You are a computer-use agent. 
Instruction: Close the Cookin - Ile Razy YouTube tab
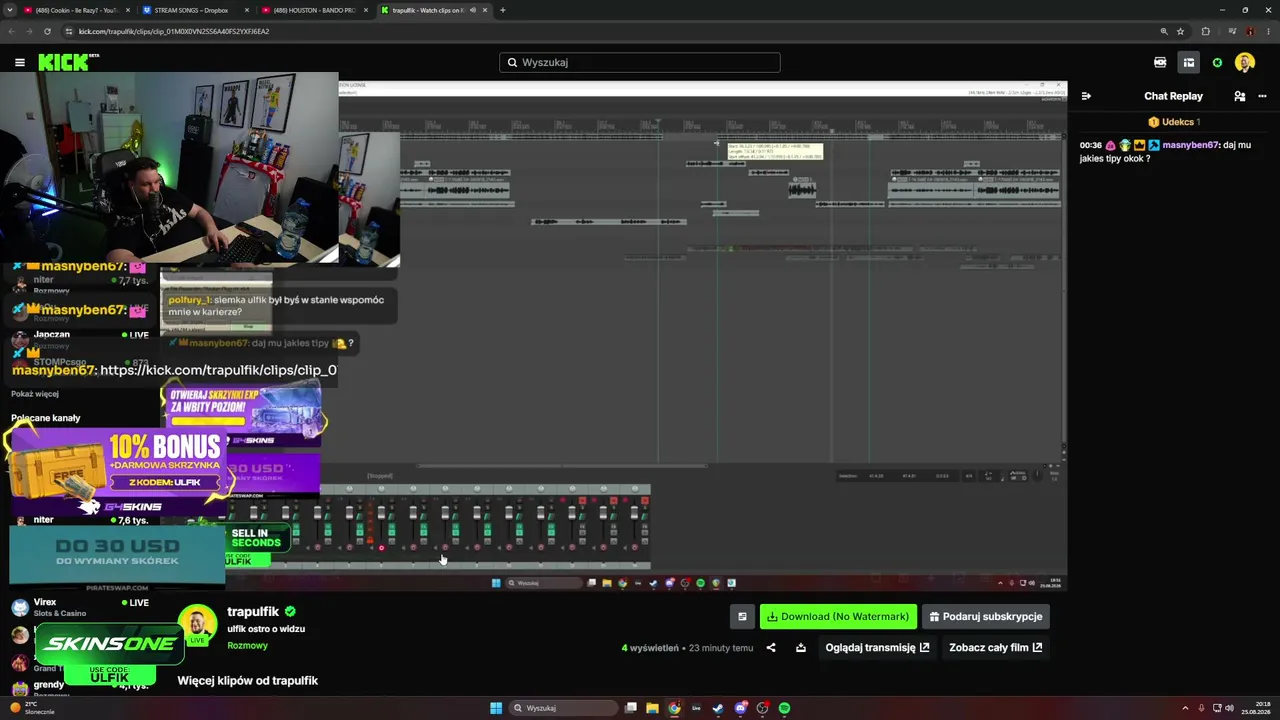click(x=126, y=10)
